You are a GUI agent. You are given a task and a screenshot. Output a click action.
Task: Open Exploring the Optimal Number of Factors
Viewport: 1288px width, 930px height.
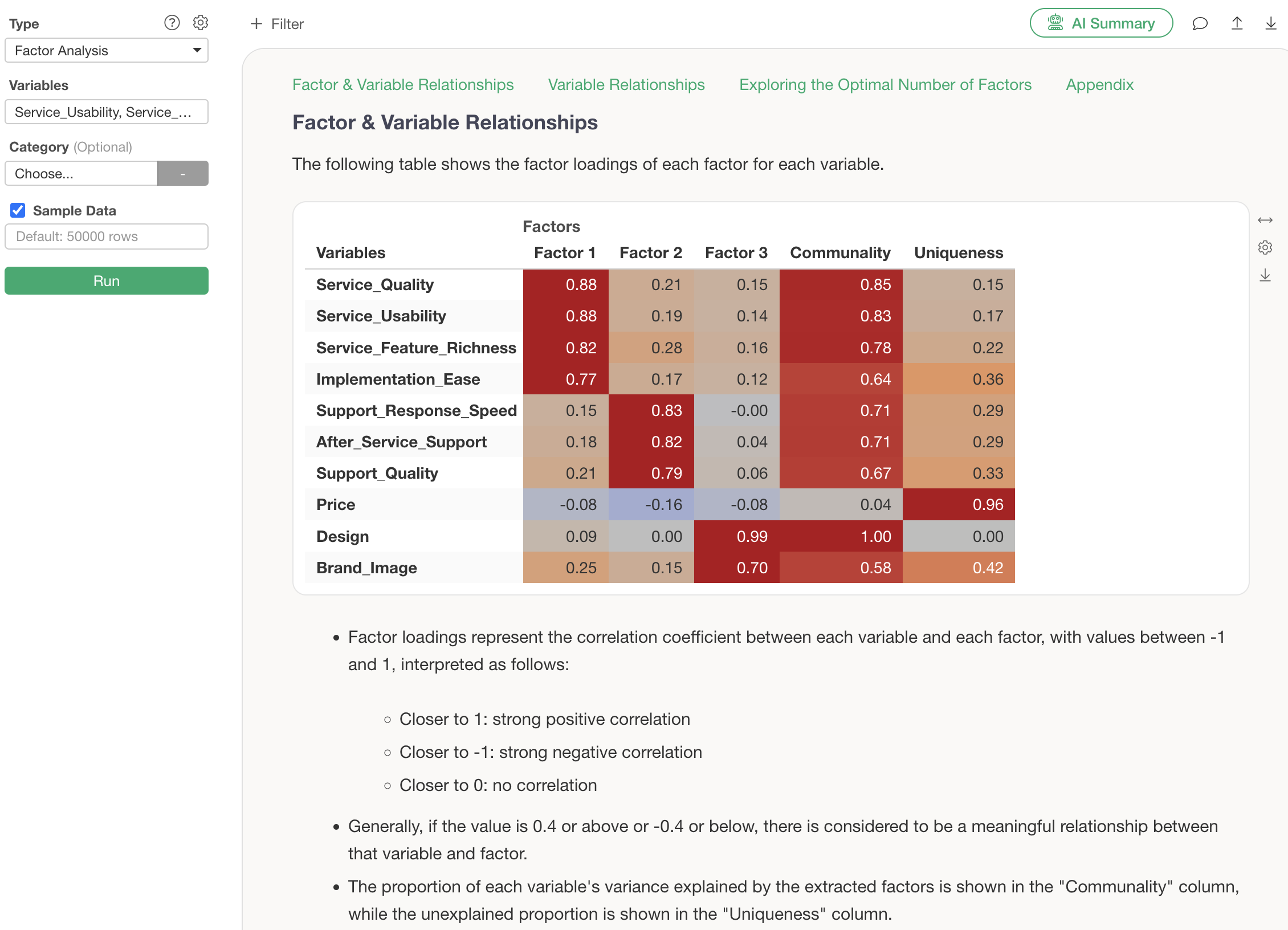coord(885,85)
